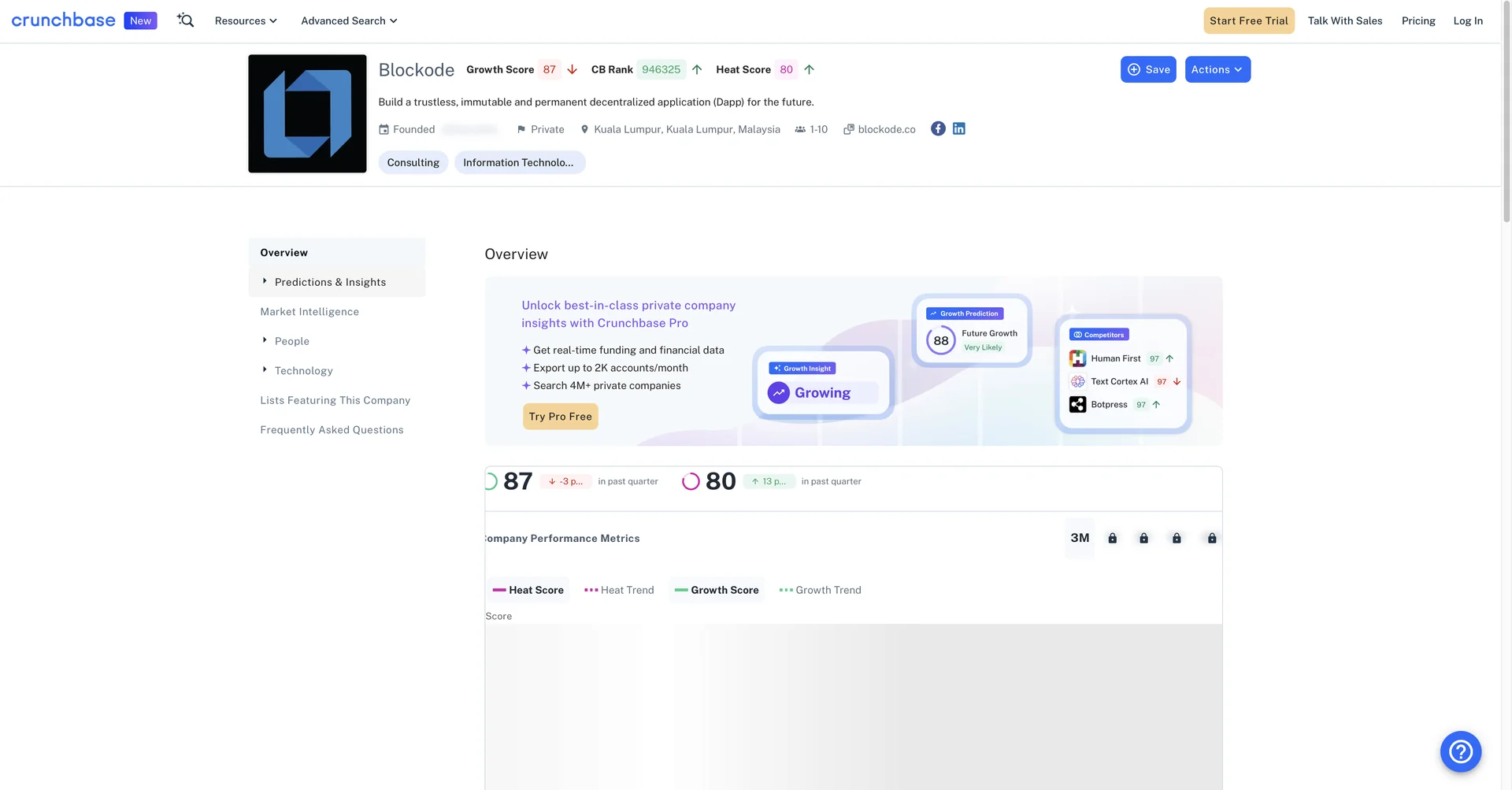Select the 3M time range

tap(1080, 538)
